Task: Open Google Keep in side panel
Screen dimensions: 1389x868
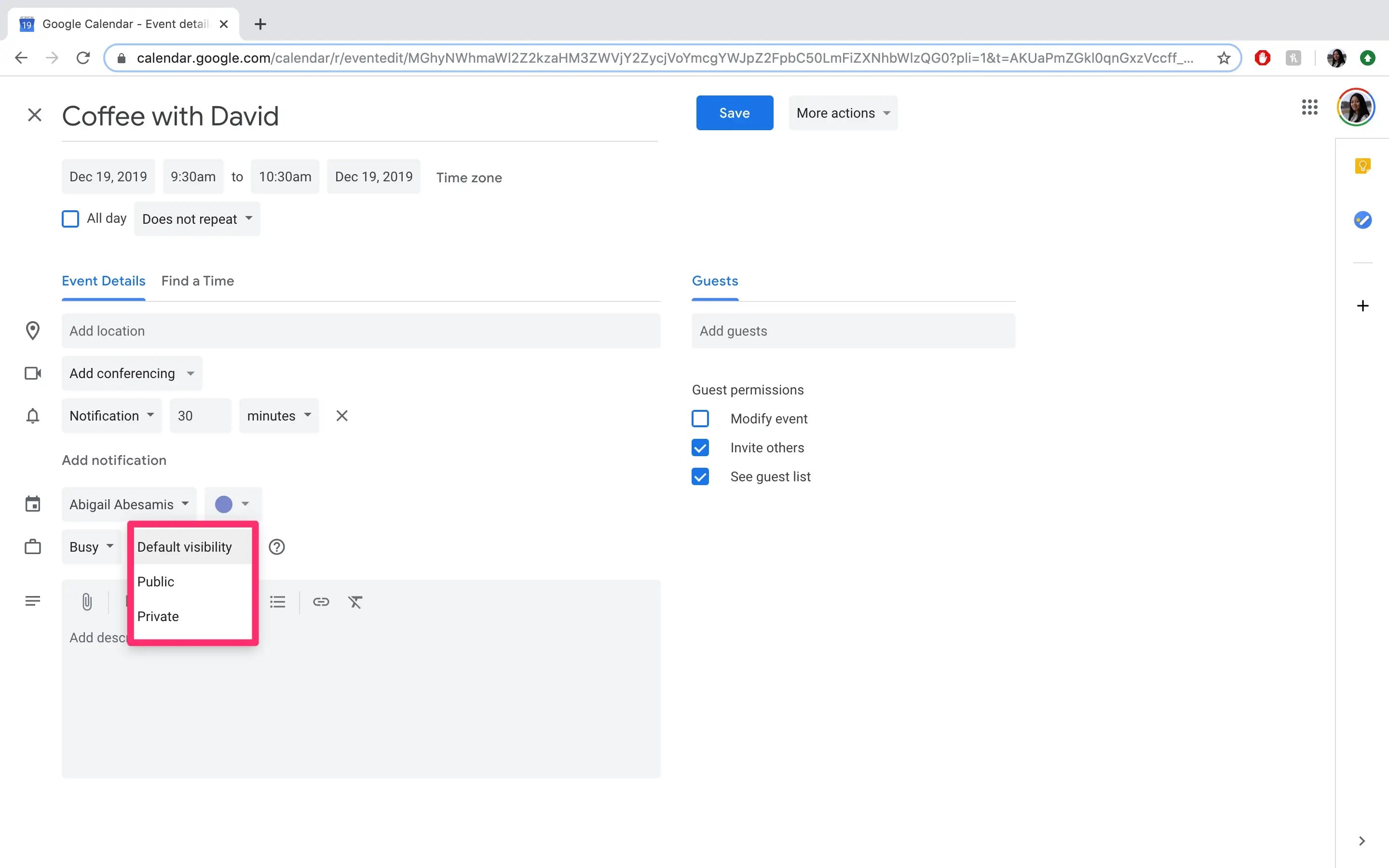Action: (1362, 166)
